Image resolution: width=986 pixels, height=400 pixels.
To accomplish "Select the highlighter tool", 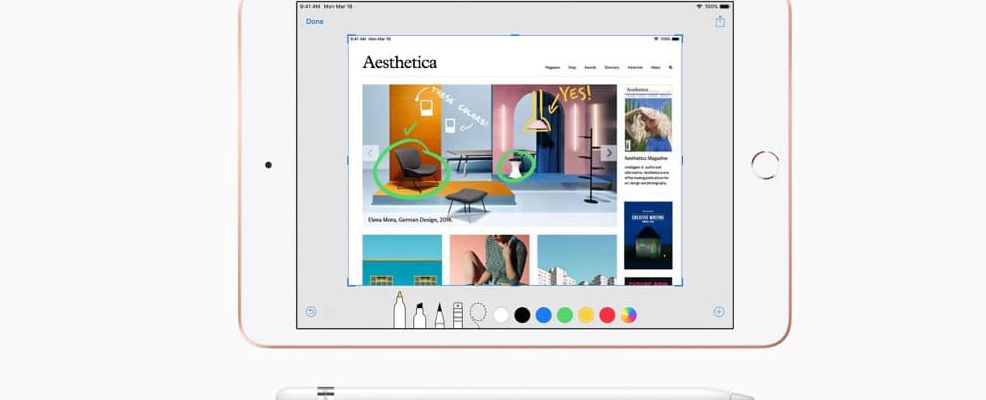I will point(419,314).
